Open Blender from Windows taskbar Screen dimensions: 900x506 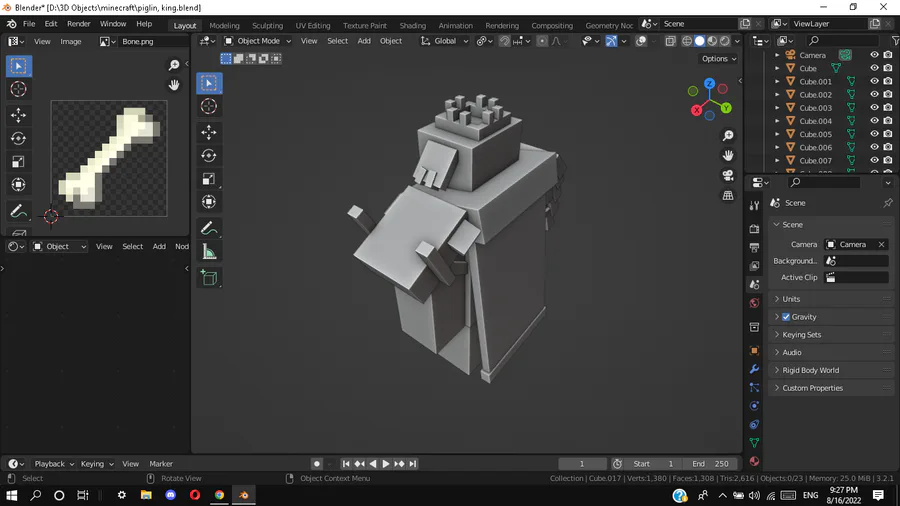click(x=244, y=495)
